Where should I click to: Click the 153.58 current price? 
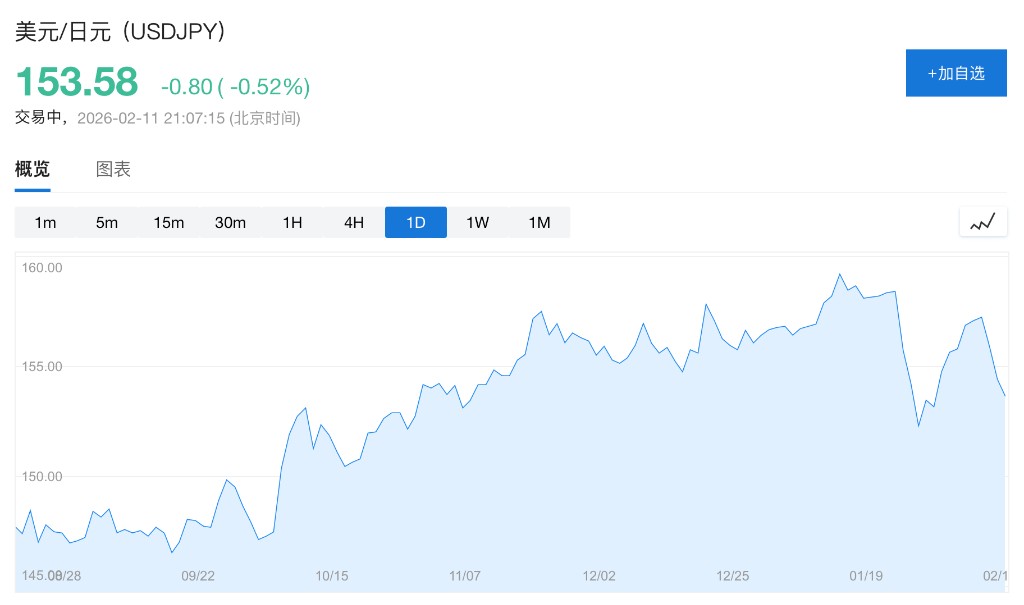pos(77,82)
